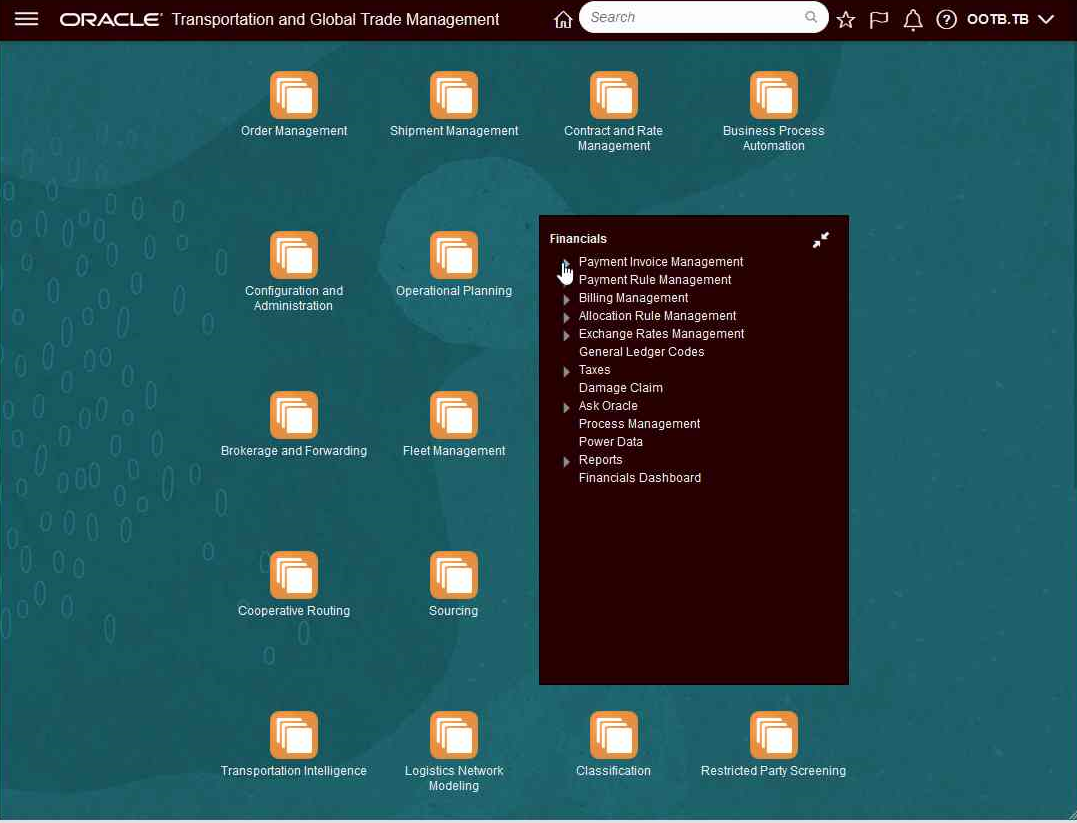Open Restricted Party Screening tile icon
The width and height of the screenshot is (1077, 823).
pyautogui.click(x=773, y=735)
